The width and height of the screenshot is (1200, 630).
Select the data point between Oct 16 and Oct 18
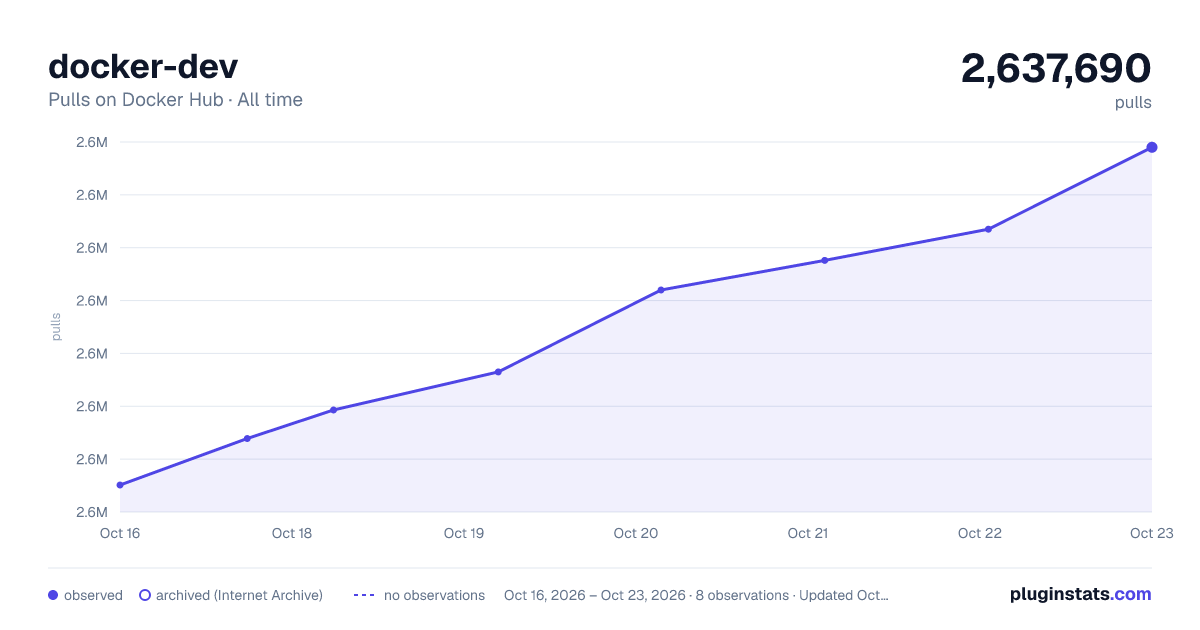coord(247,438)
